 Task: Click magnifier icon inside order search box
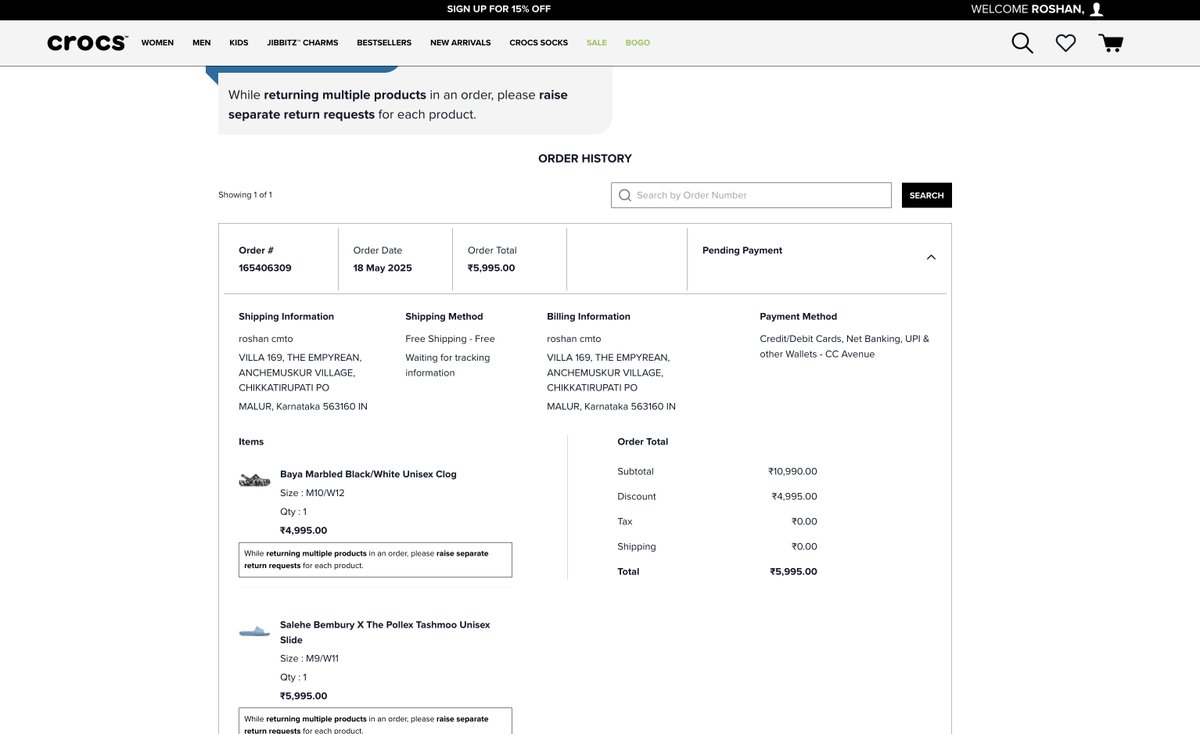click(625, 195)
